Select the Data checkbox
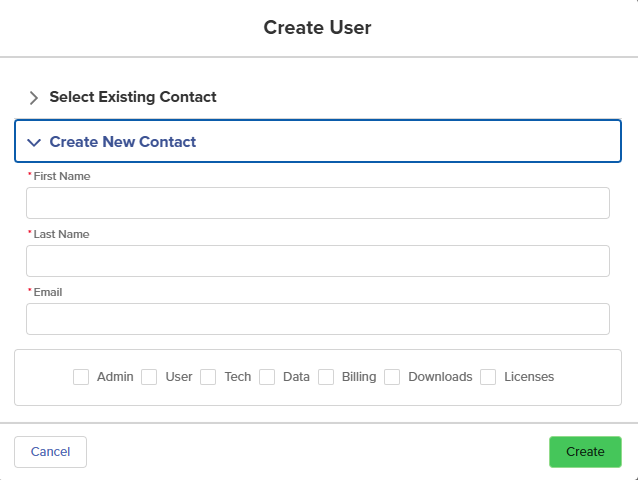 (x=267, y=377)
